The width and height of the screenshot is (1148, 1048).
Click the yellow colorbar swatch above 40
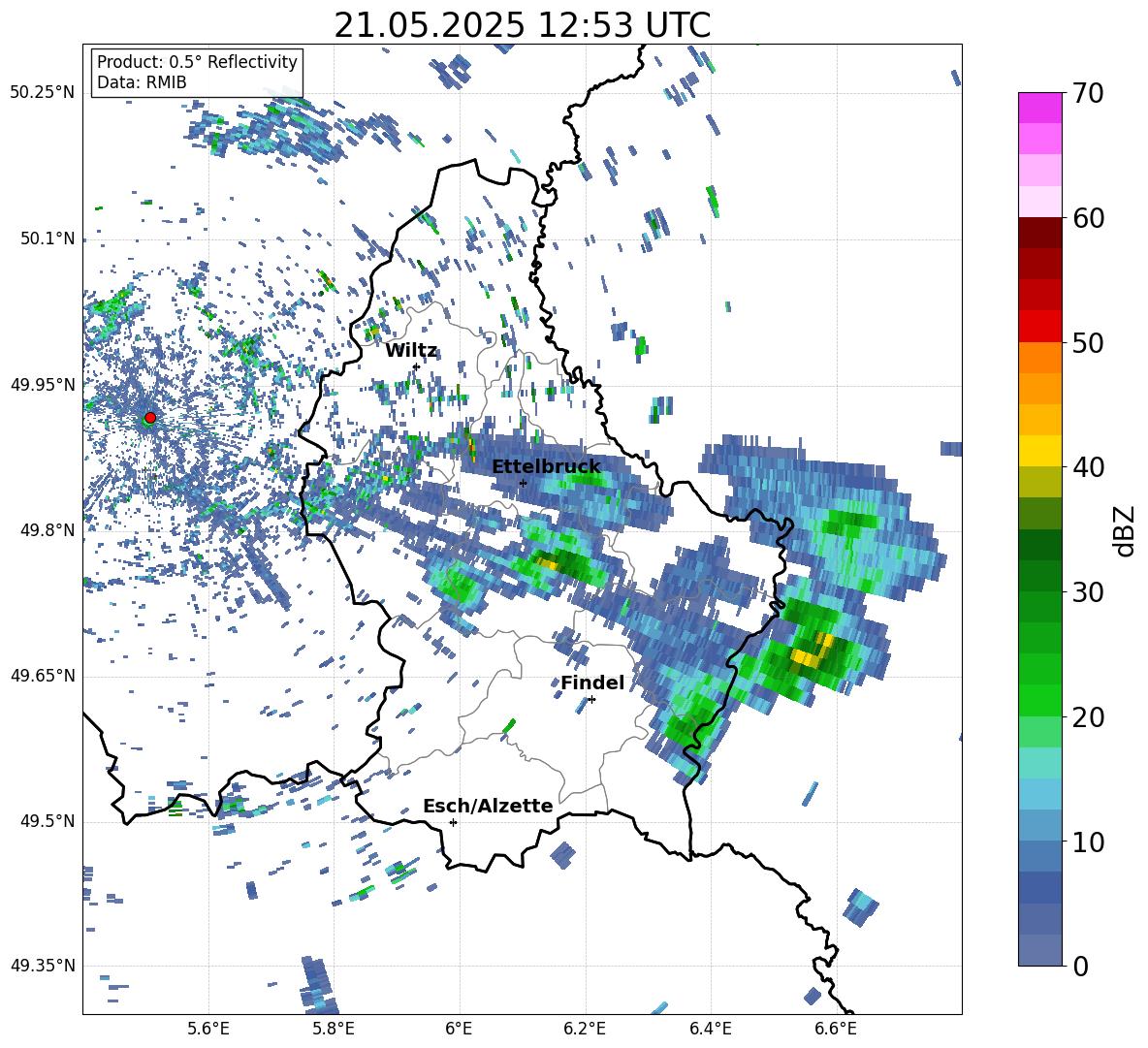(x=1039, y=451)
